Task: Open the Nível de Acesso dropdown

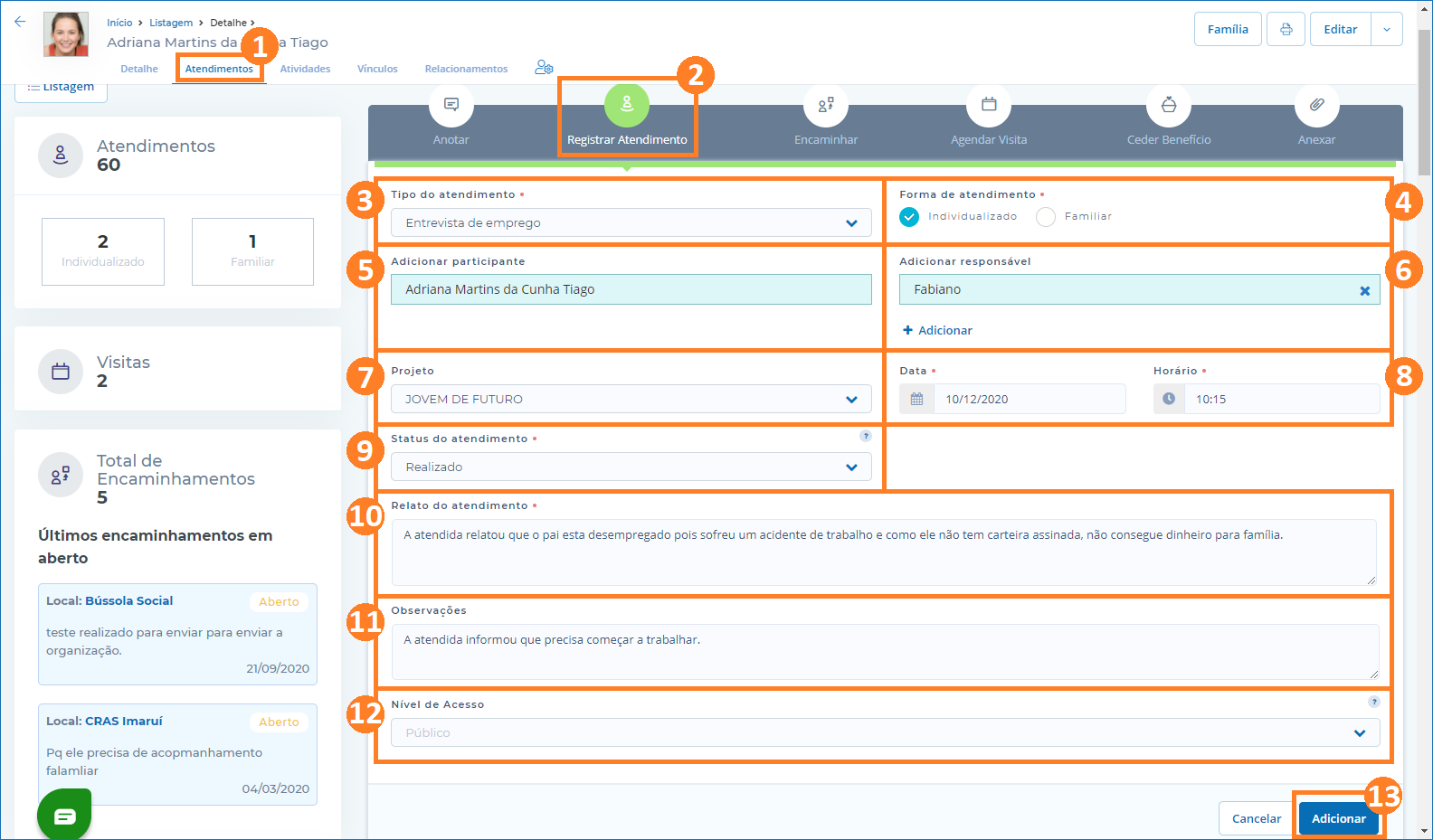Action: [x=885, y=732]
